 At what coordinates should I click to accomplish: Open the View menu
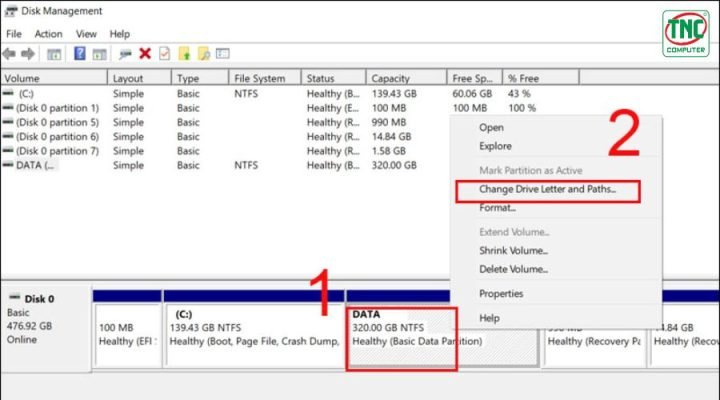[x=87, y=33]
